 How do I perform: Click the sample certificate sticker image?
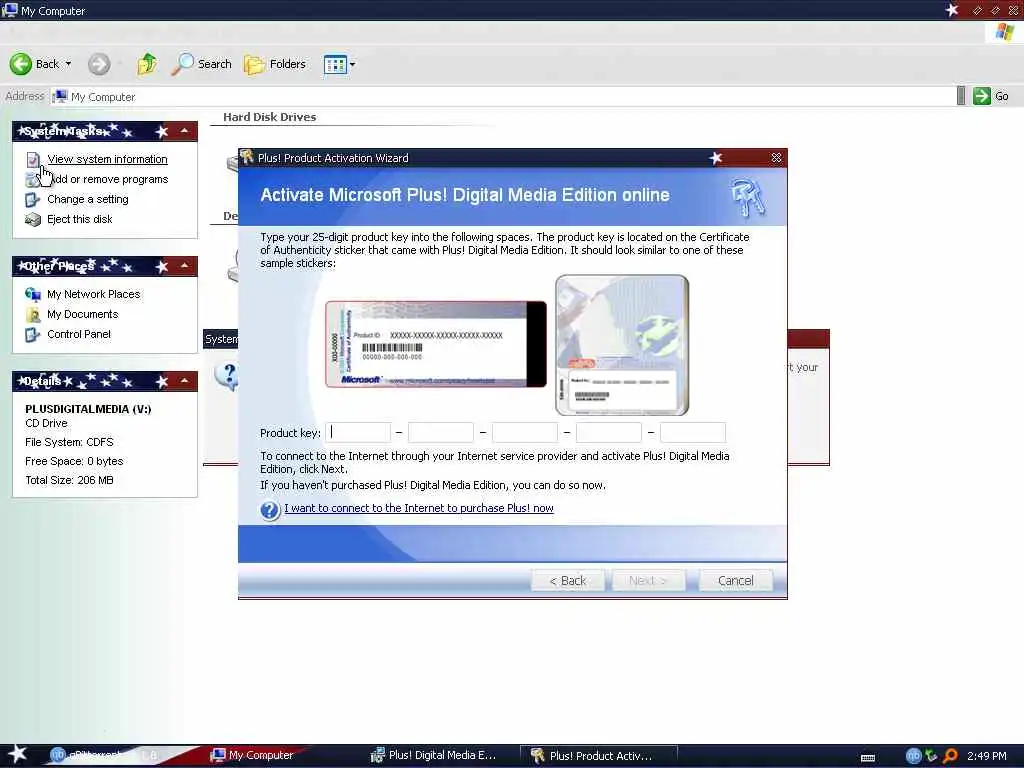pyautogui.click(x=436, y=344)
